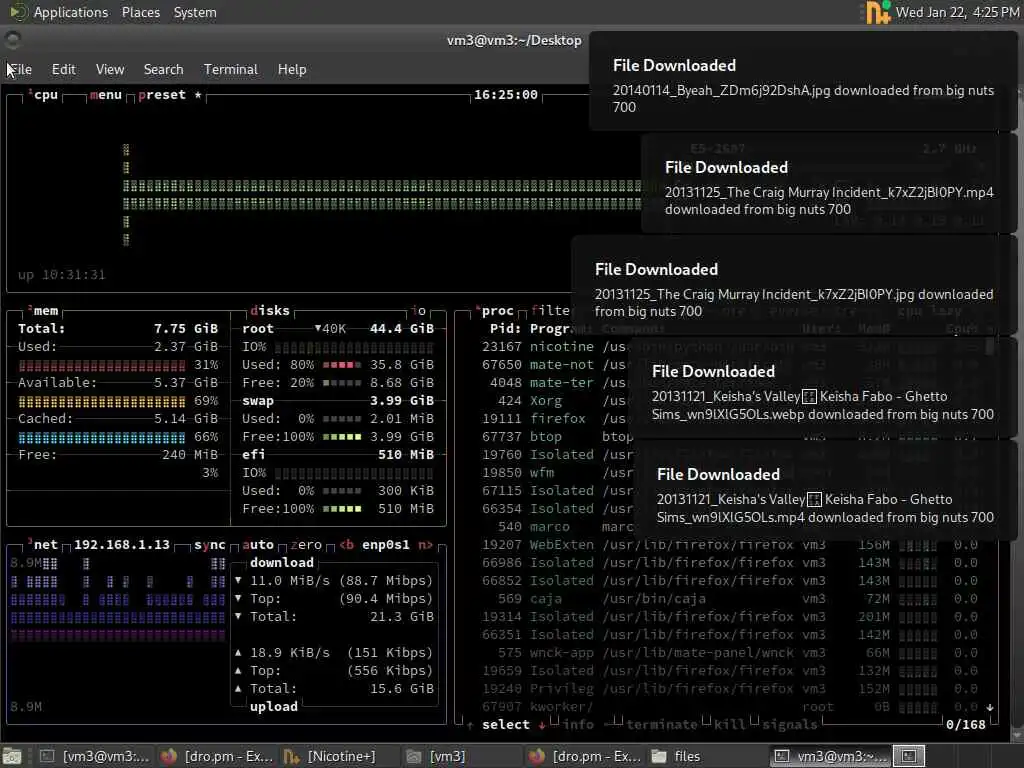
Task: Open the terminal Edit menu
Action: (x=63, y=69)
